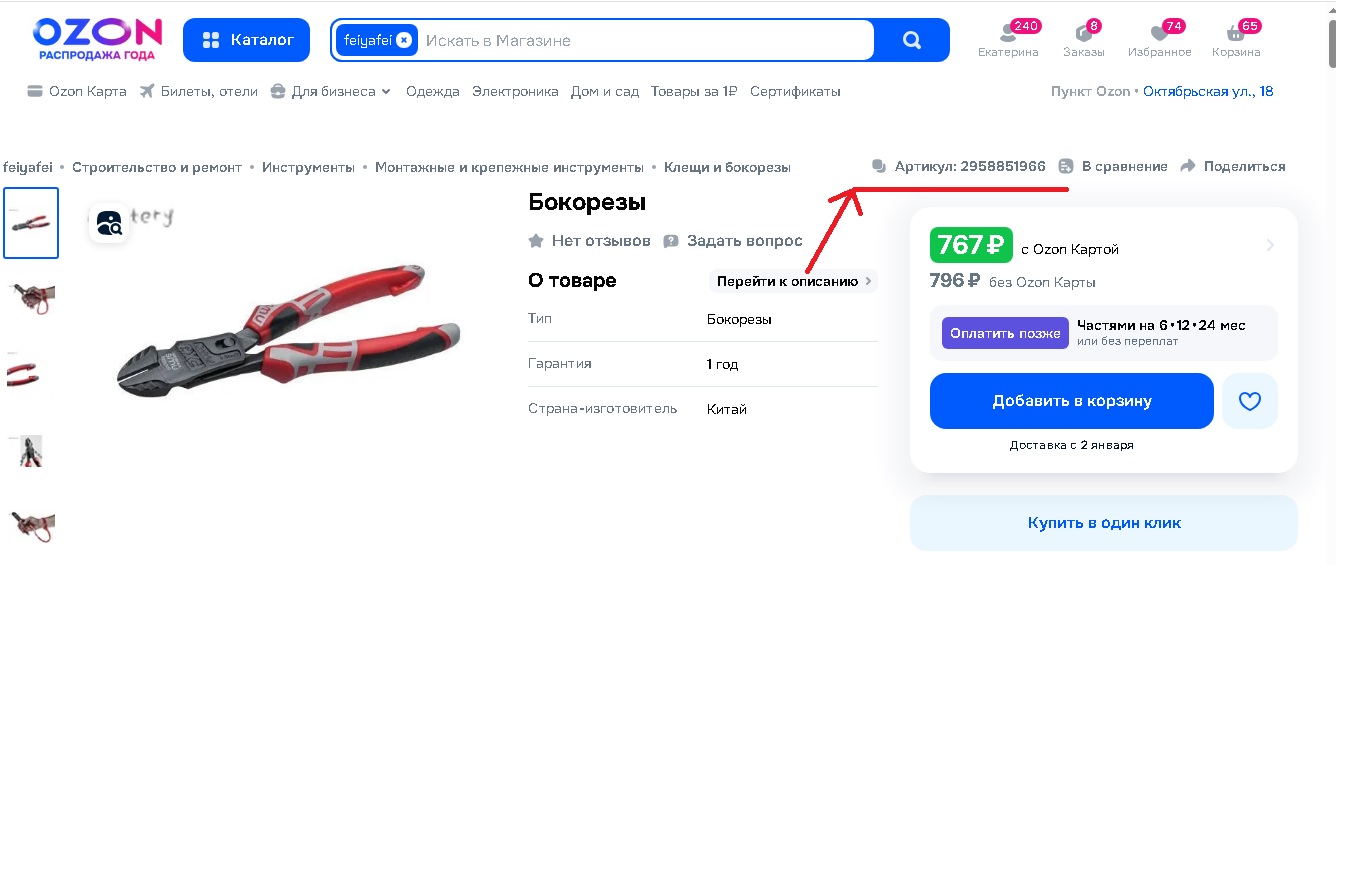Image resolution: width=1366 pixels, height=876 pixels.
Task: Open the Октябрьская ул., 18 pickup point link
Action: click(1208, 90)
